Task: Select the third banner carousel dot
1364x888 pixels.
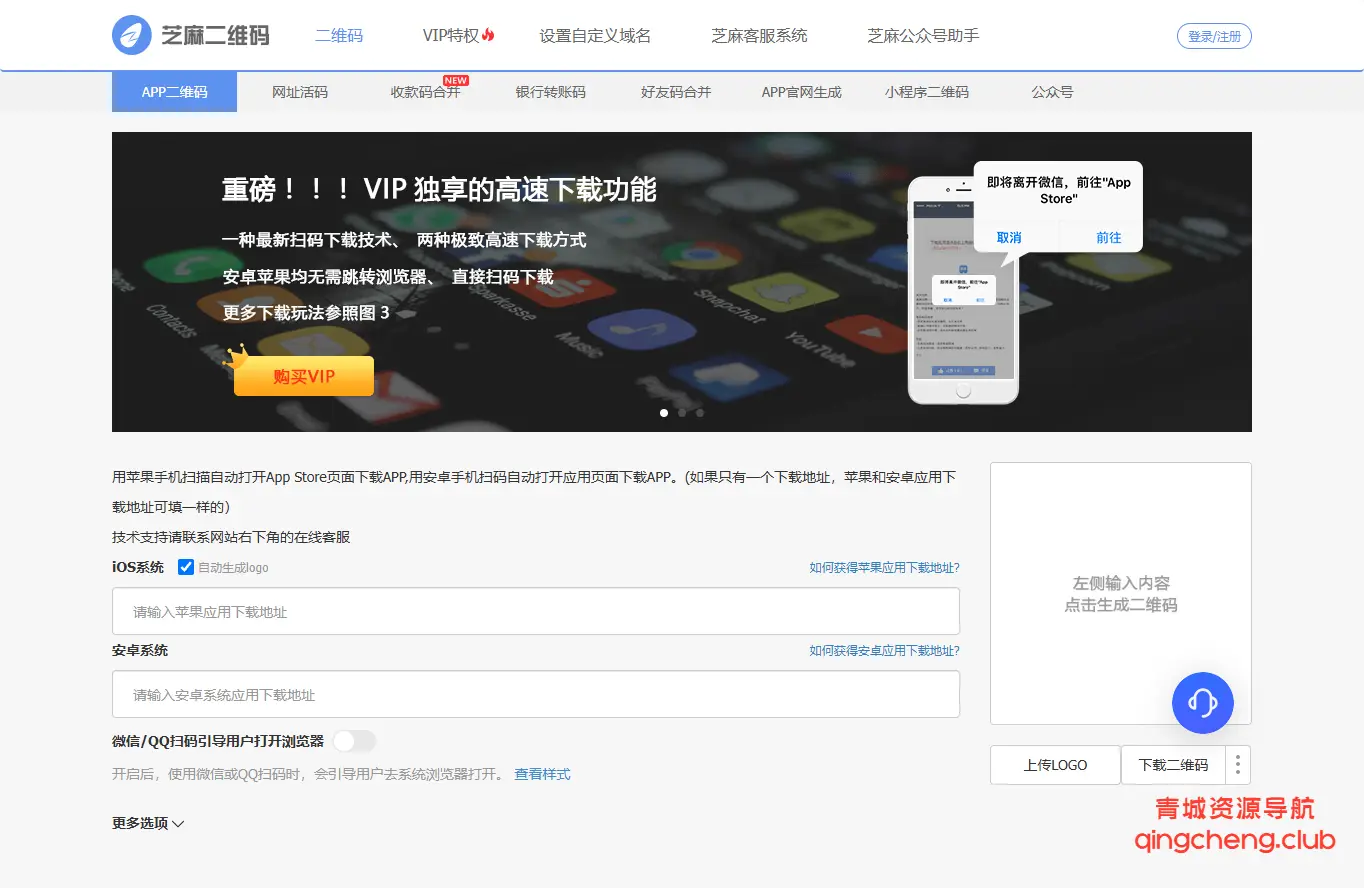Action: (x=700, y=412)
